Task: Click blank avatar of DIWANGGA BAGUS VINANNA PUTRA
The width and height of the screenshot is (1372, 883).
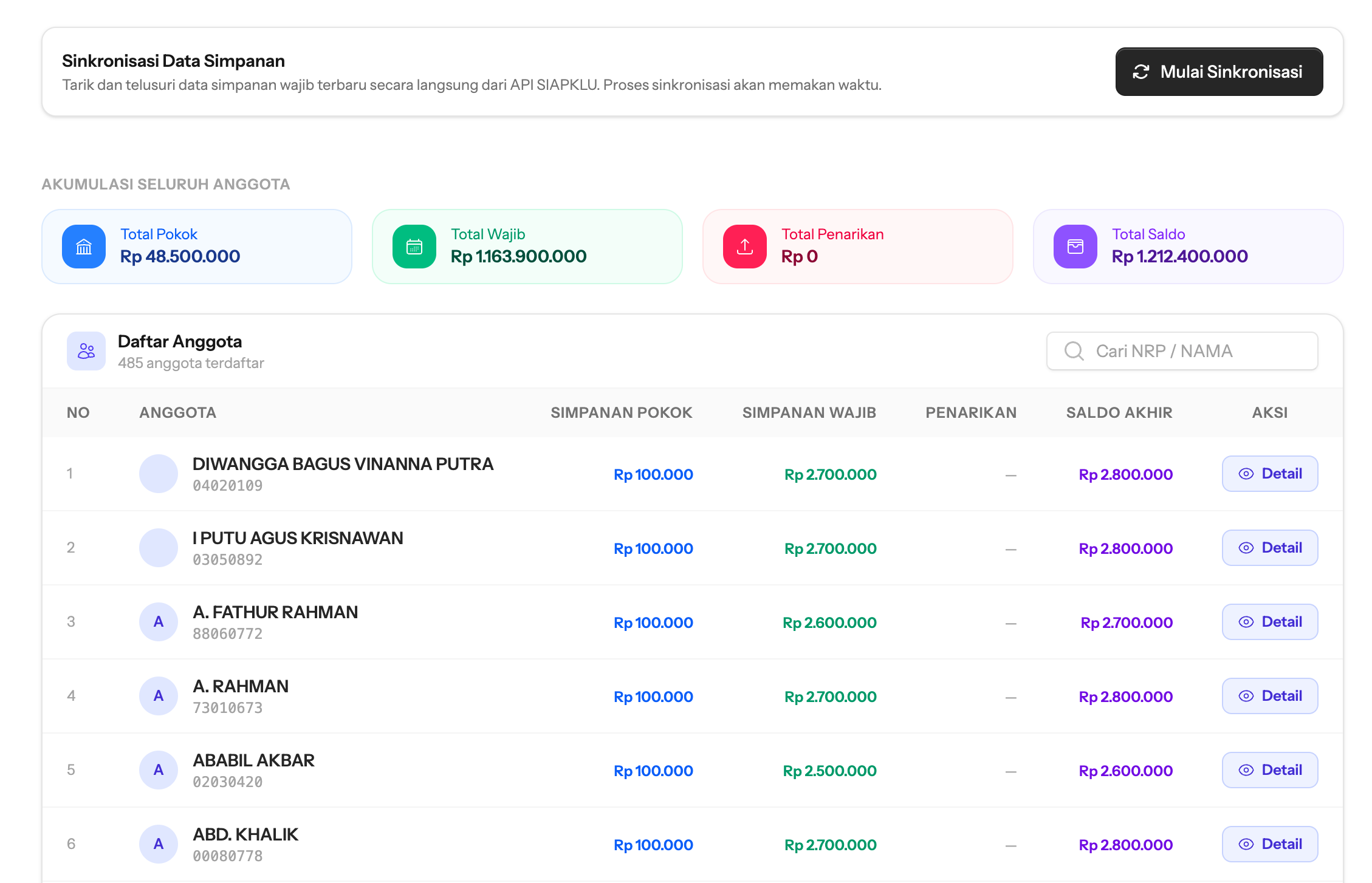Action: point(159,474)
